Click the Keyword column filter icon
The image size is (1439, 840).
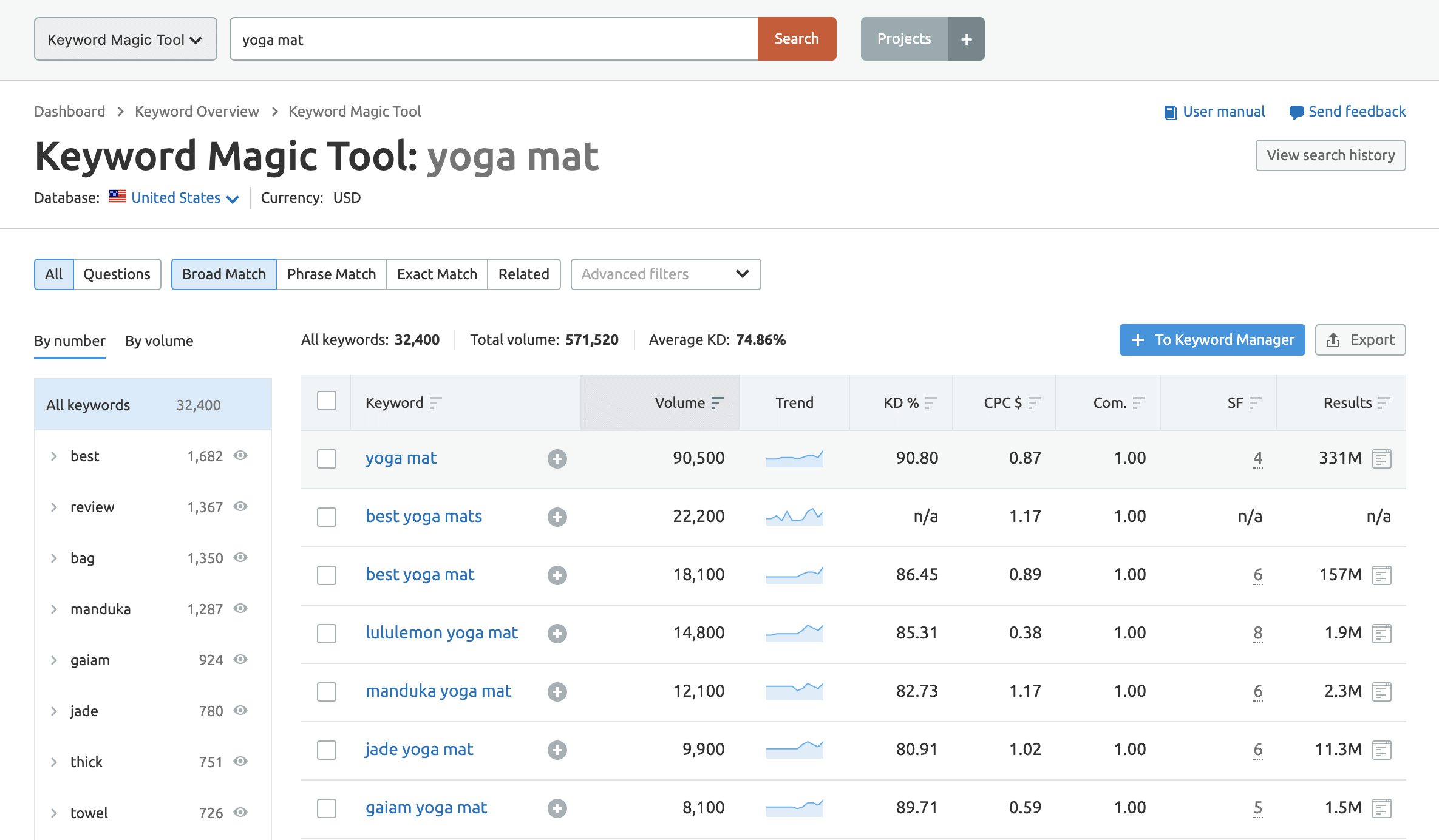click(437, 402)
